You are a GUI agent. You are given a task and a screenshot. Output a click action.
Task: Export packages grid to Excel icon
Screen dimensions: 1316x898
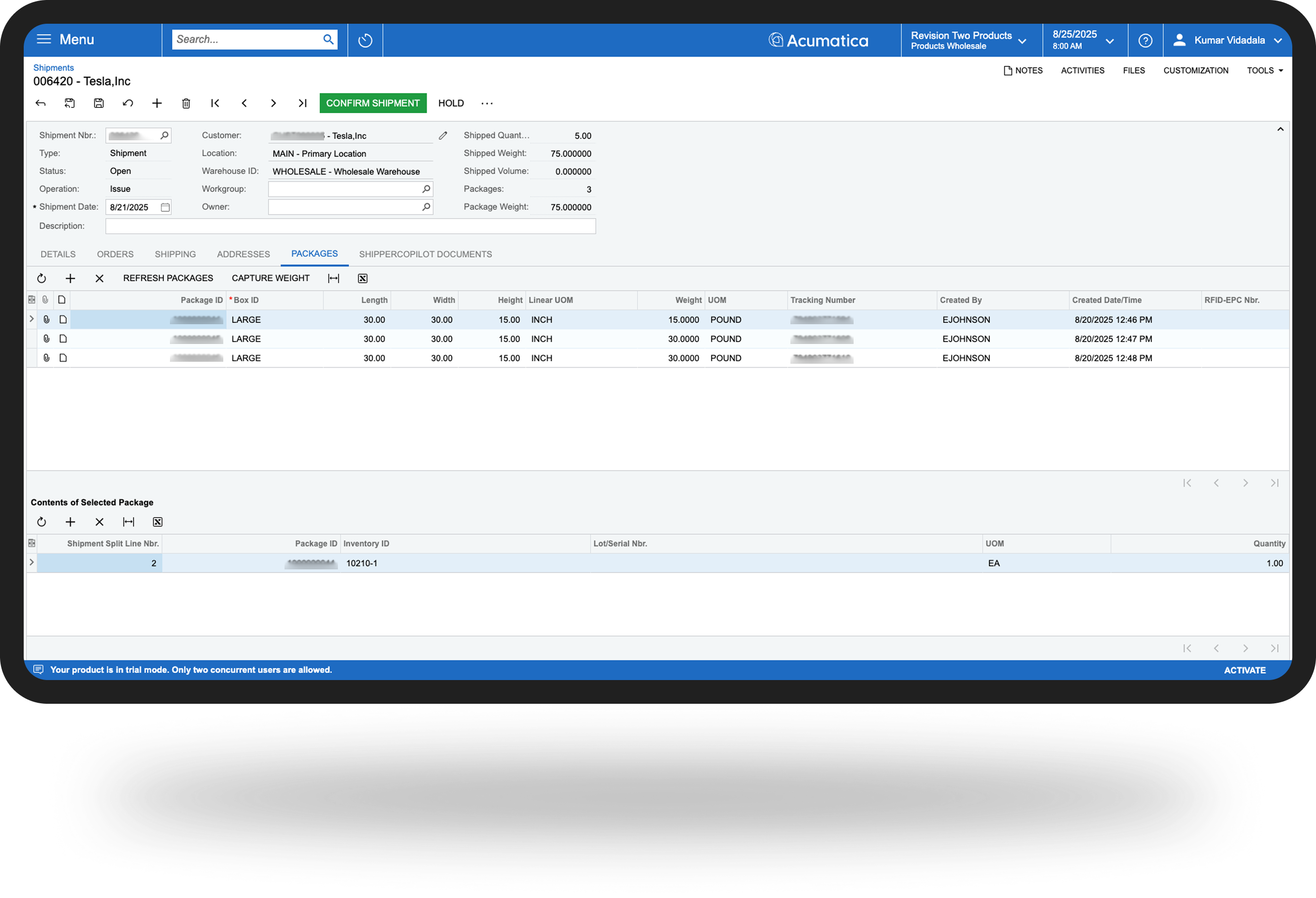point(363,278)
